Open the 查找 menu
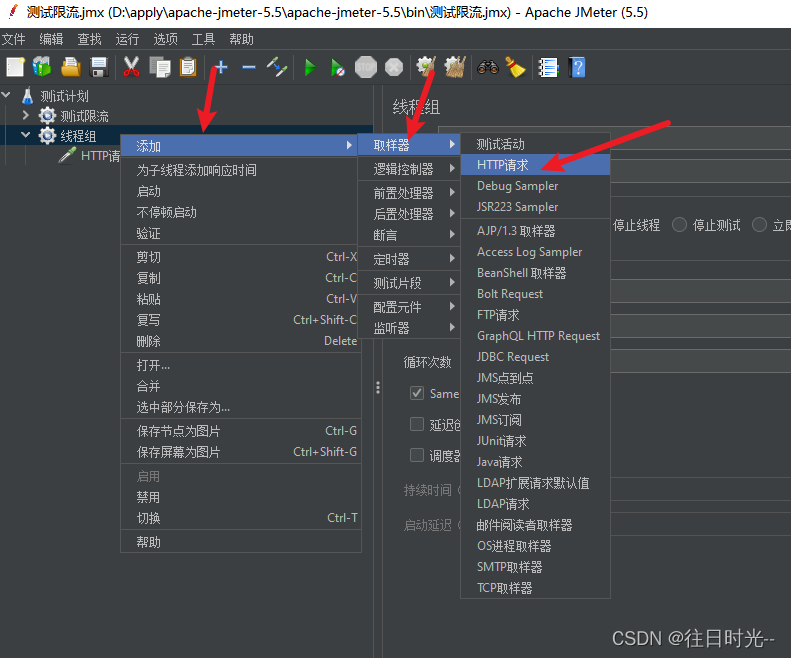The height and width of the screenshot is (658, 791). click(89, 39)
